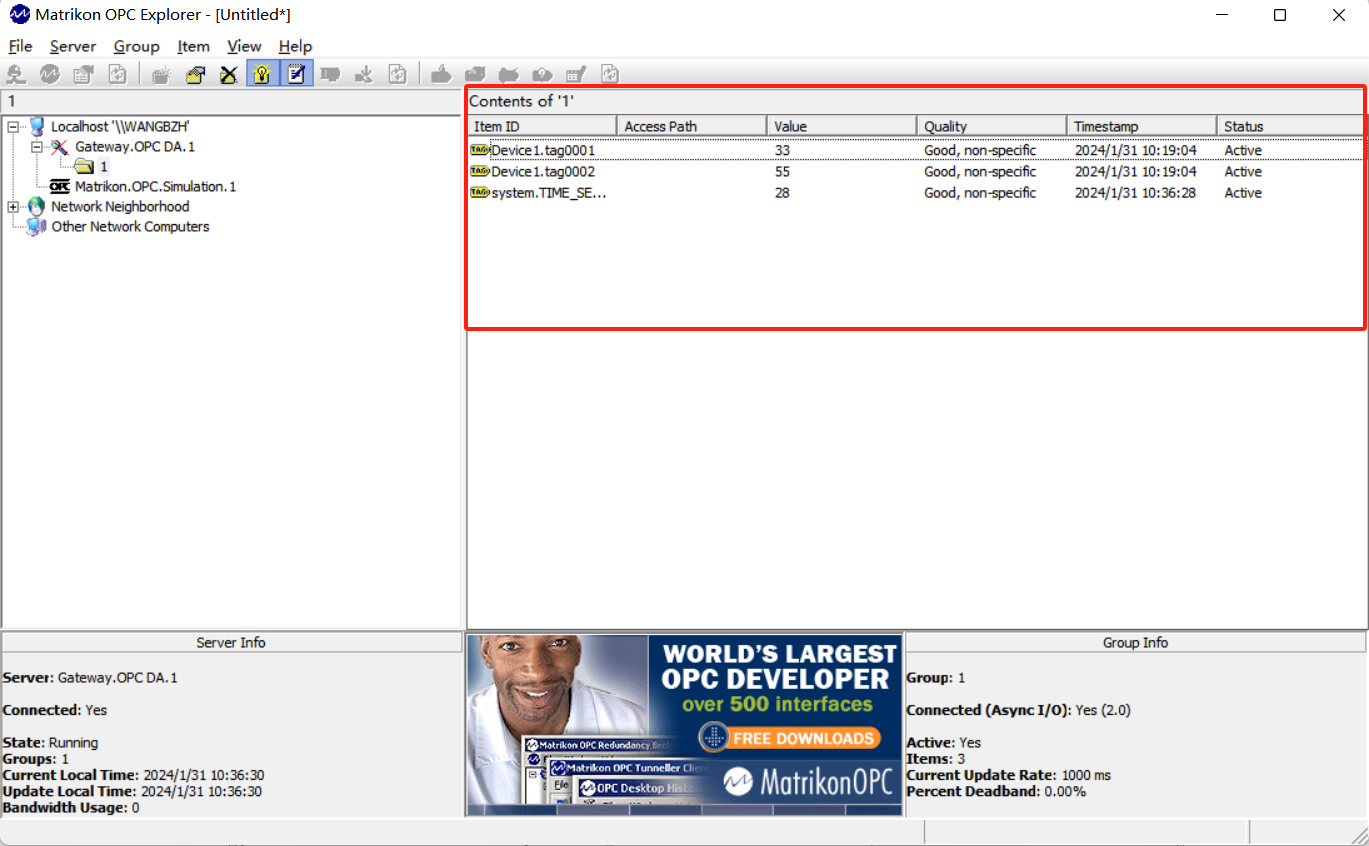Sort by the Item ID column
Viewport: 1369px width, 846px height.
coord(542,126)
